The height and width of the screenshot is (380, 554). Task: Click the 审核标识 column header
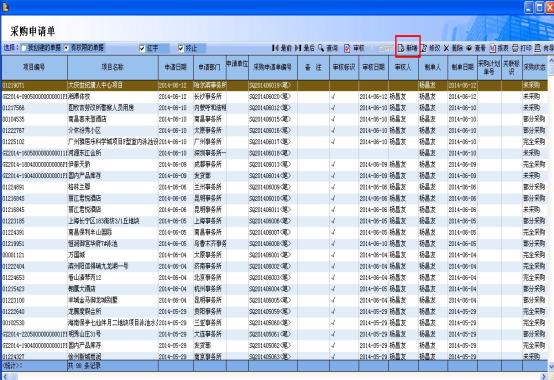pos(344,67)
